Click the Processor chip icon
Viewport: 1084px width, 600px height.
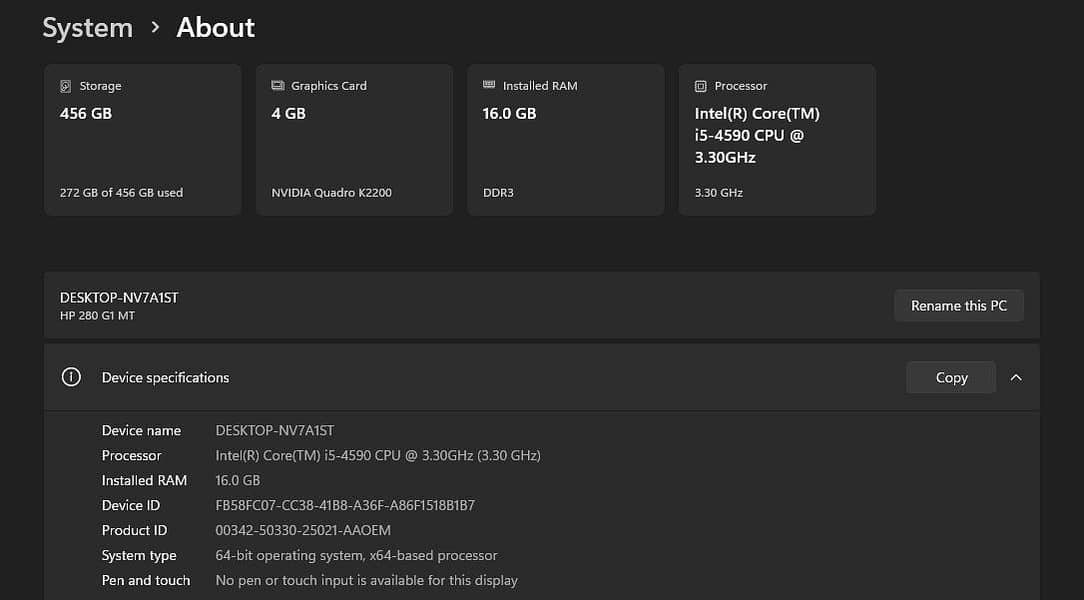(x=701, y=86)
